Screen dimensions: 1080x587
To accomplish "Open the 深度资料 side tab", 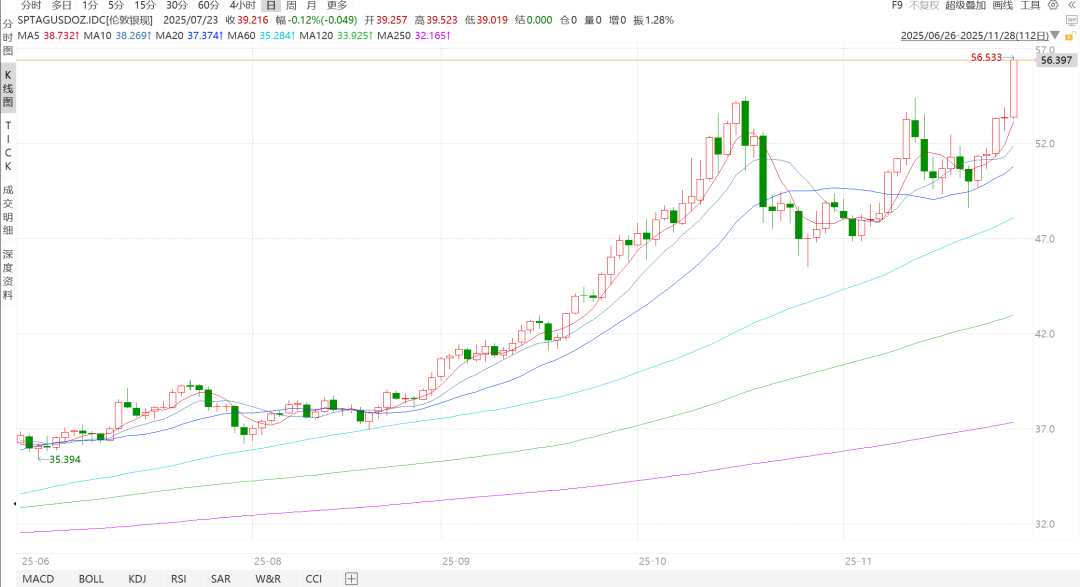I will (8, 274).
